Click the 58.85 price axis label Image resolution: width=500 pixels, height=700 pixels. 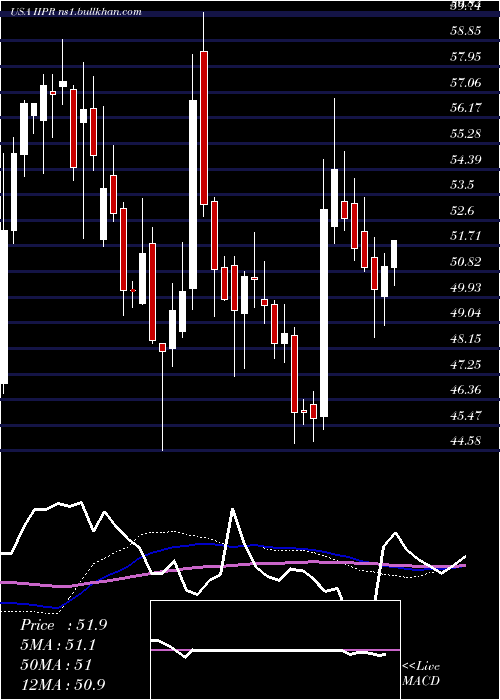467,31
